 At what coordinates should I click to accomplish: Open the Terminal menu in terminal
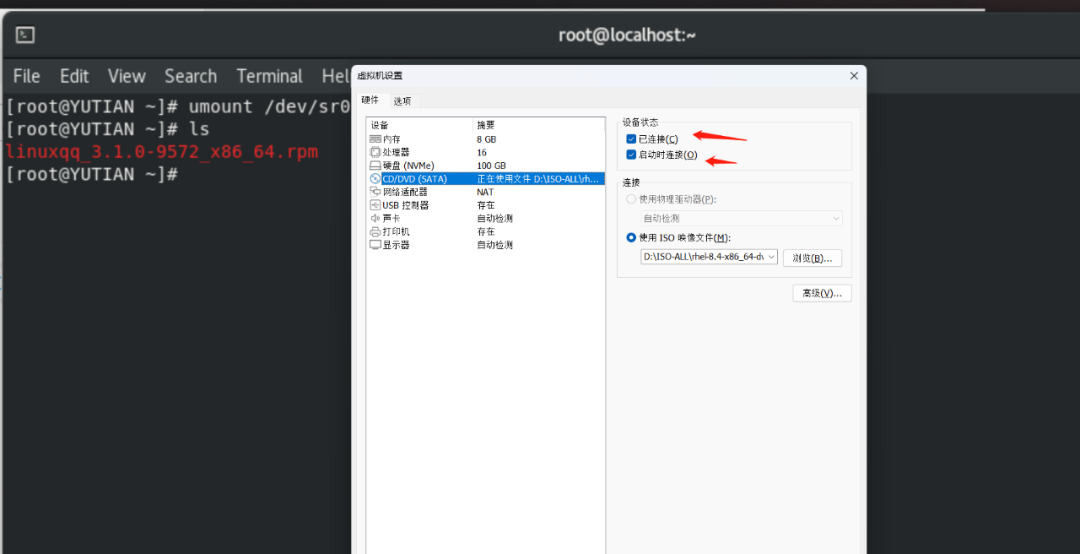coord(269,76)
